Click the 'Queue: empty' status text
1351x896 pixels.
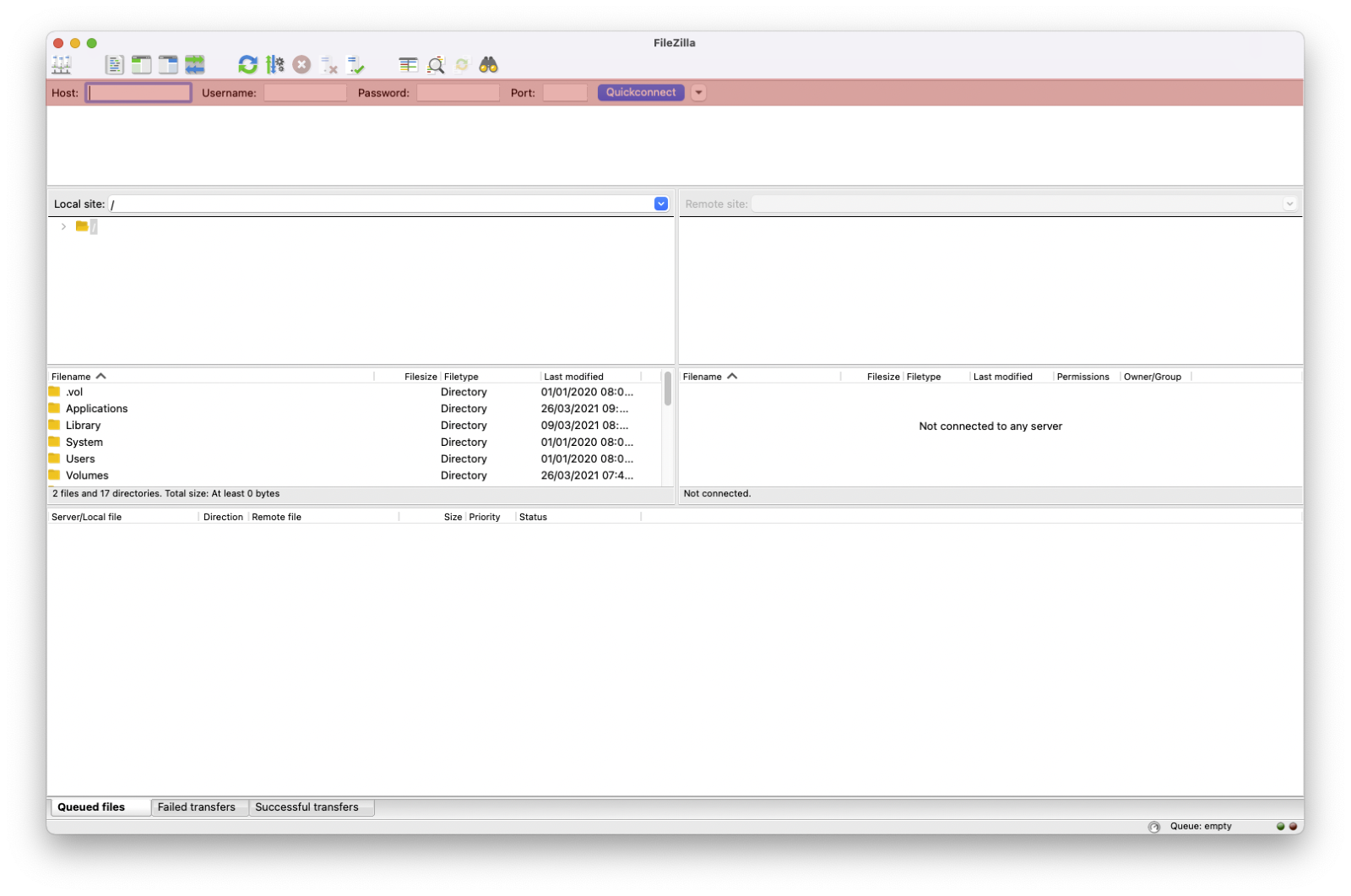[1201, 828]
